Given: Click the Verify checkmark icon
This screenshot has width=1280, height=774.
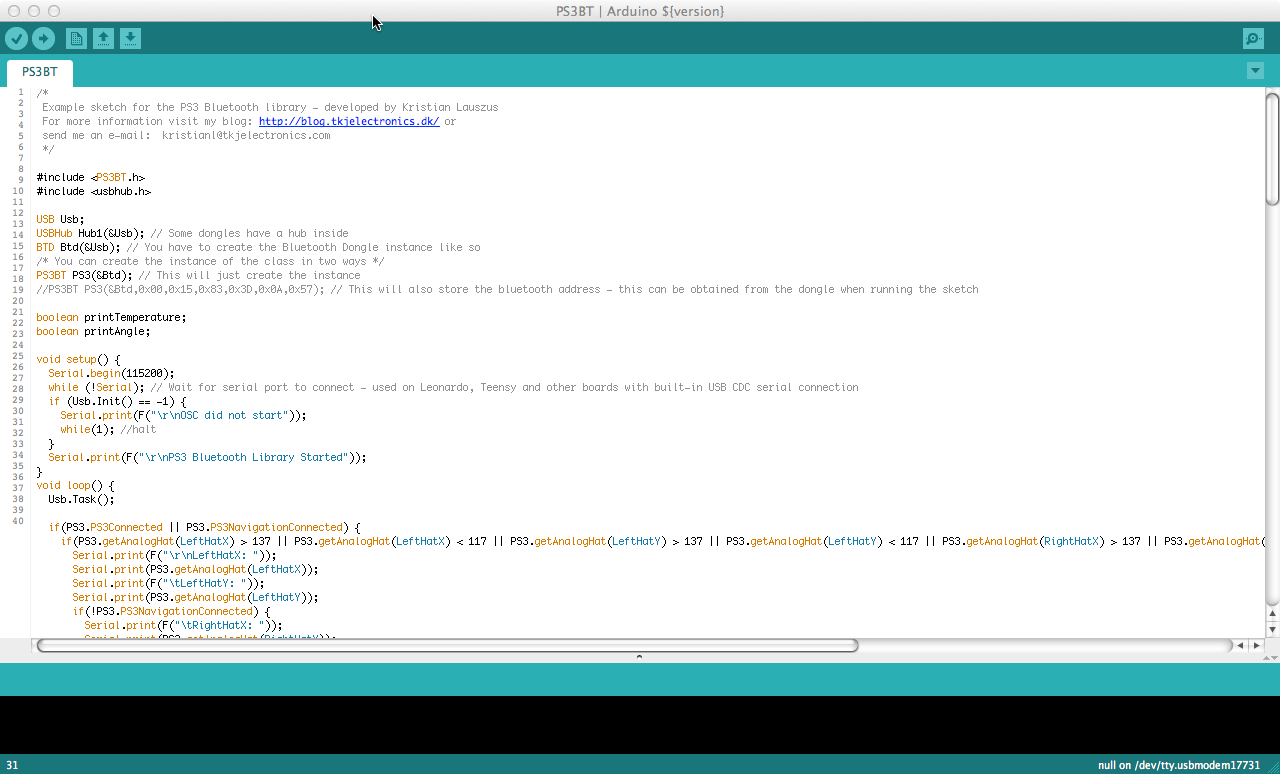Looking at the screenshot, I should coord(16,38).
